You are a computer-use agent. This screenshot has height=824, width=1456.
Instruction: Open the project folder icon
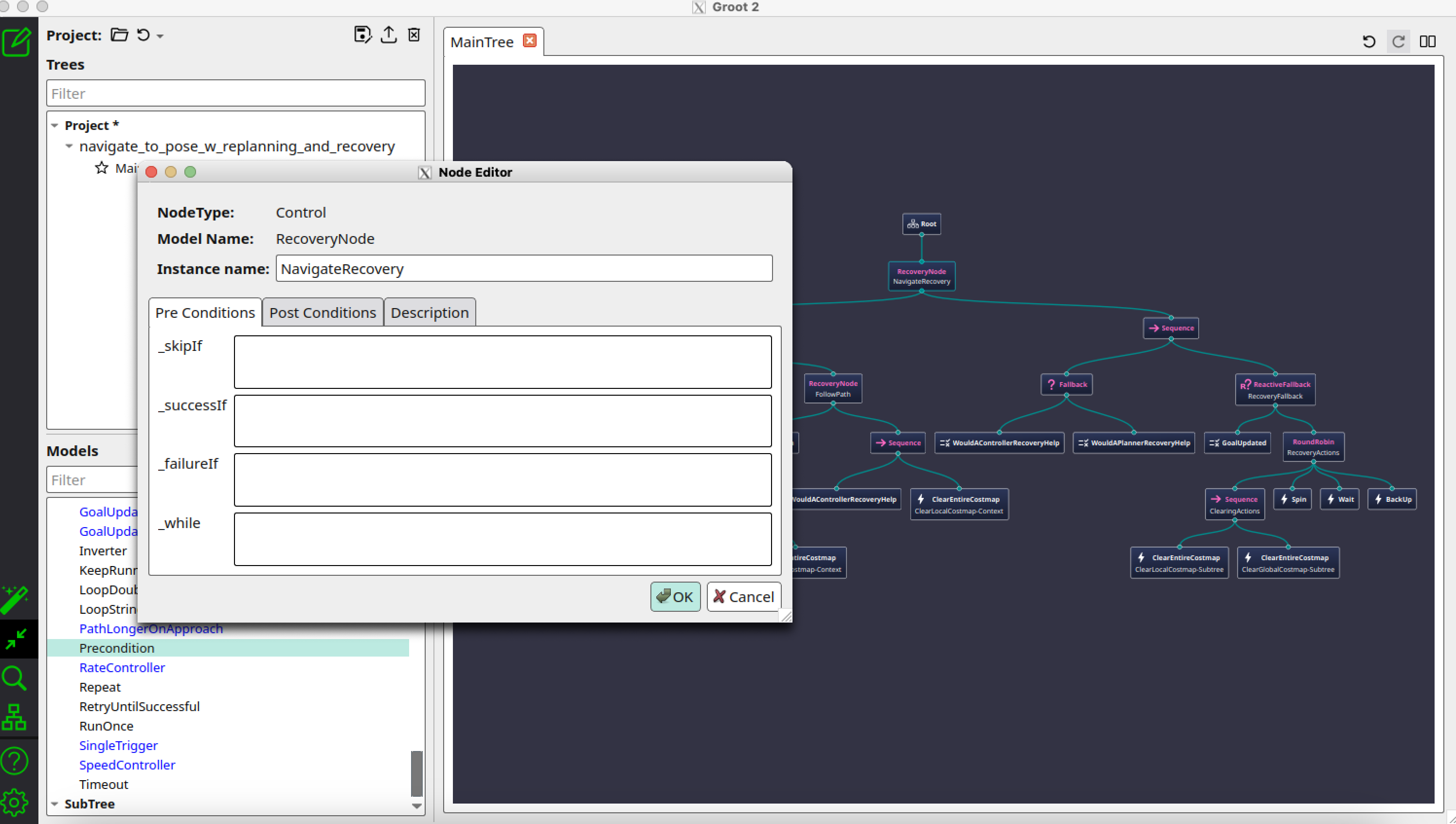(119, 35)
